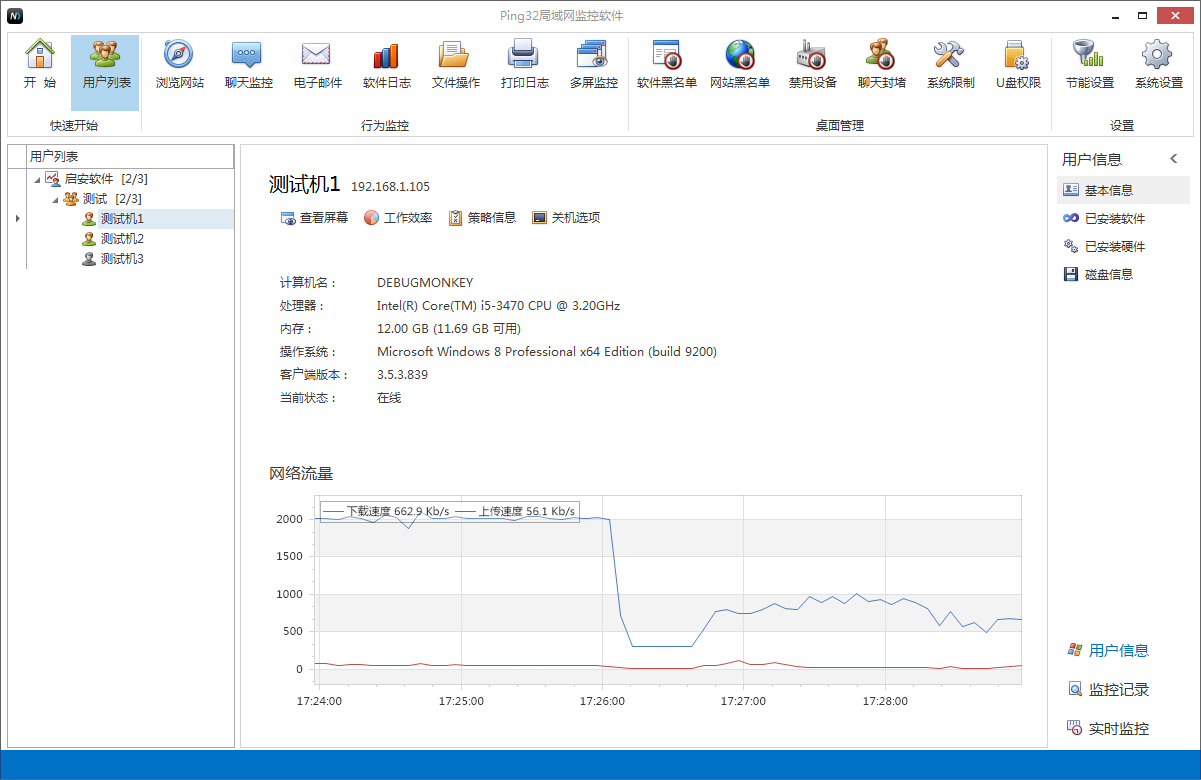Open the 浏览网站 monitoring icon
The image size is (1201, 780).
[x=178, y=65]
